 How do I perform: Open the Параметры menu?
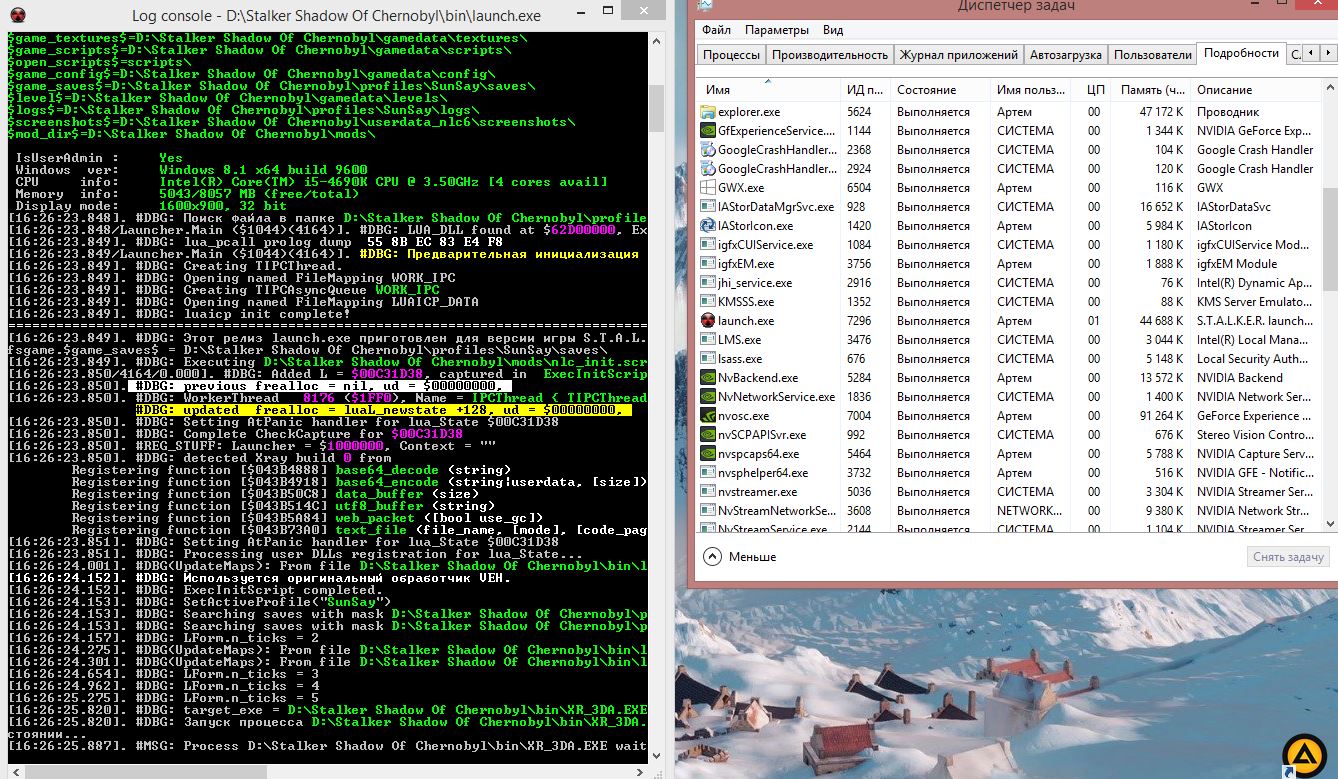click(777, 30)
